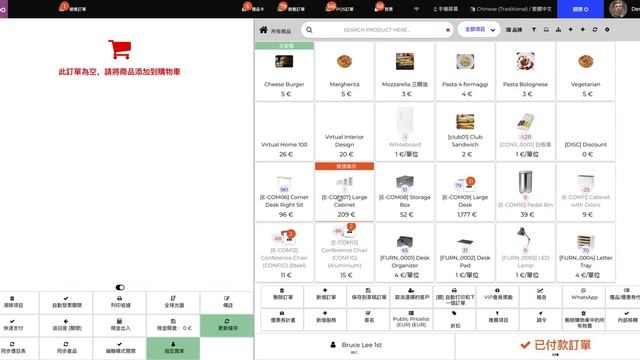Click the blue close button in top bar
640x360 pixels.
click(x=580, y=9)
